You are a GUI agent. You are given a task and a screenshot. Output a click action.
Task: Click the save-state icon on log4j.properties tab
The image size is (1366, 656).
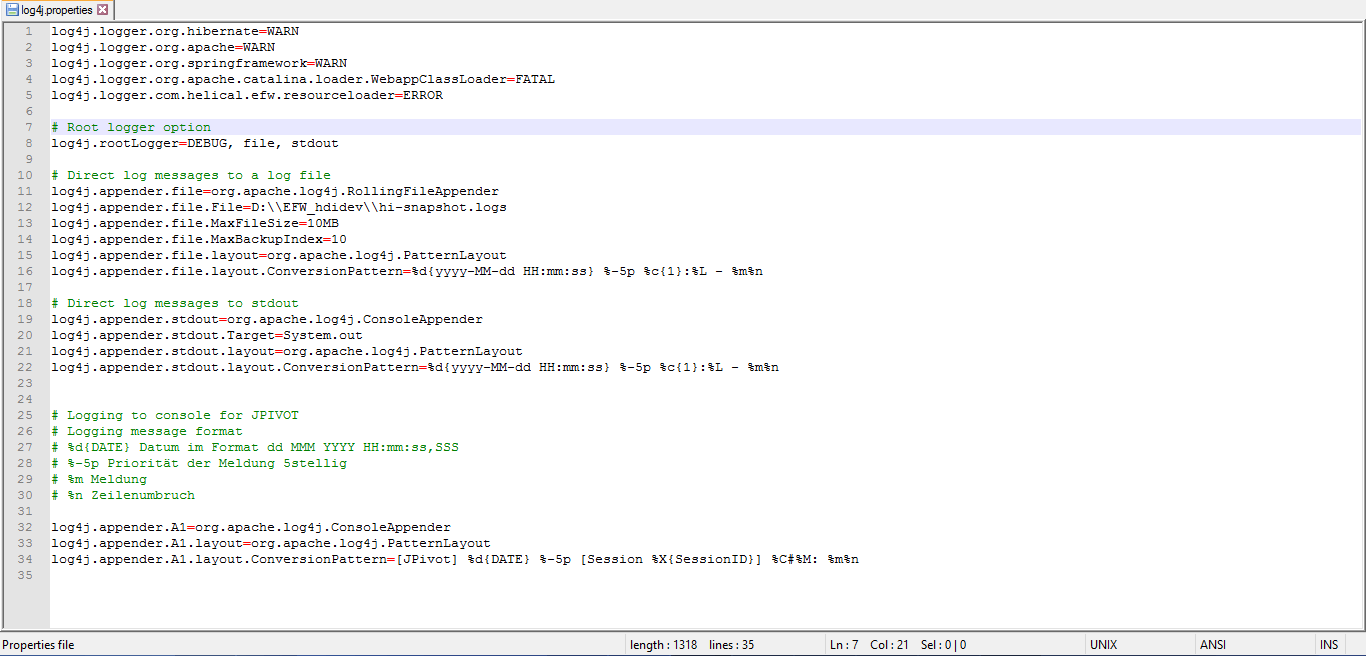[12, 10]
